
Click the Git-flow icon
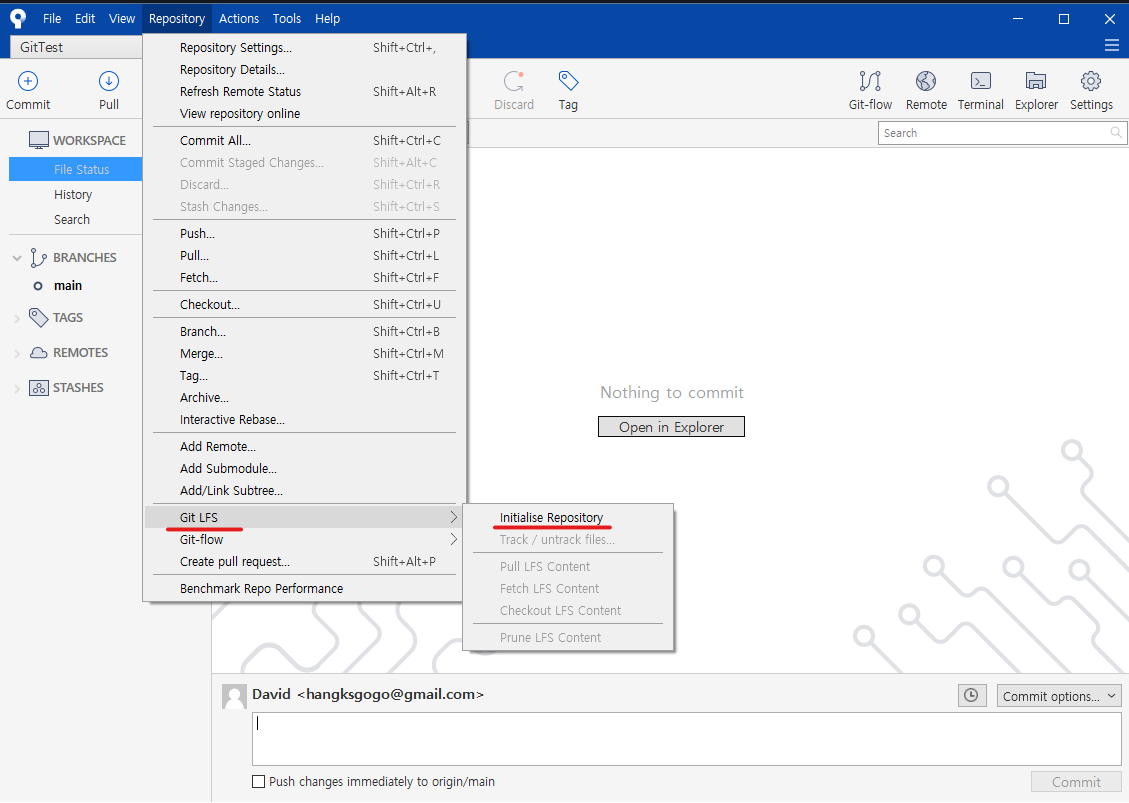(x=869, y=88)
